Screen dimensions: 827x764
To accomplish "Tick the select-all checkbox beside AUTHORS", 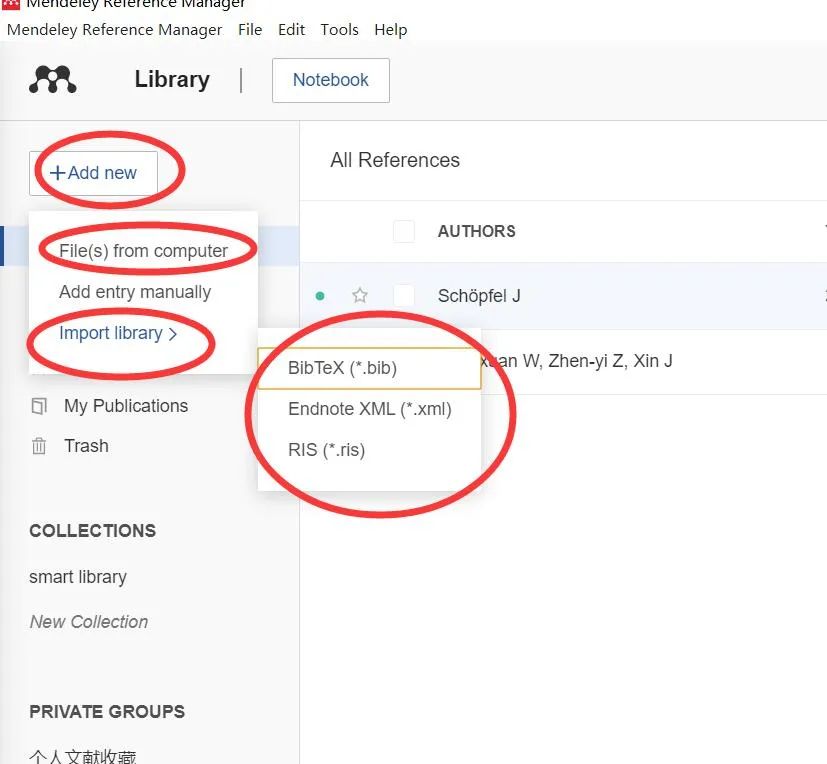I will pos(404,231).
